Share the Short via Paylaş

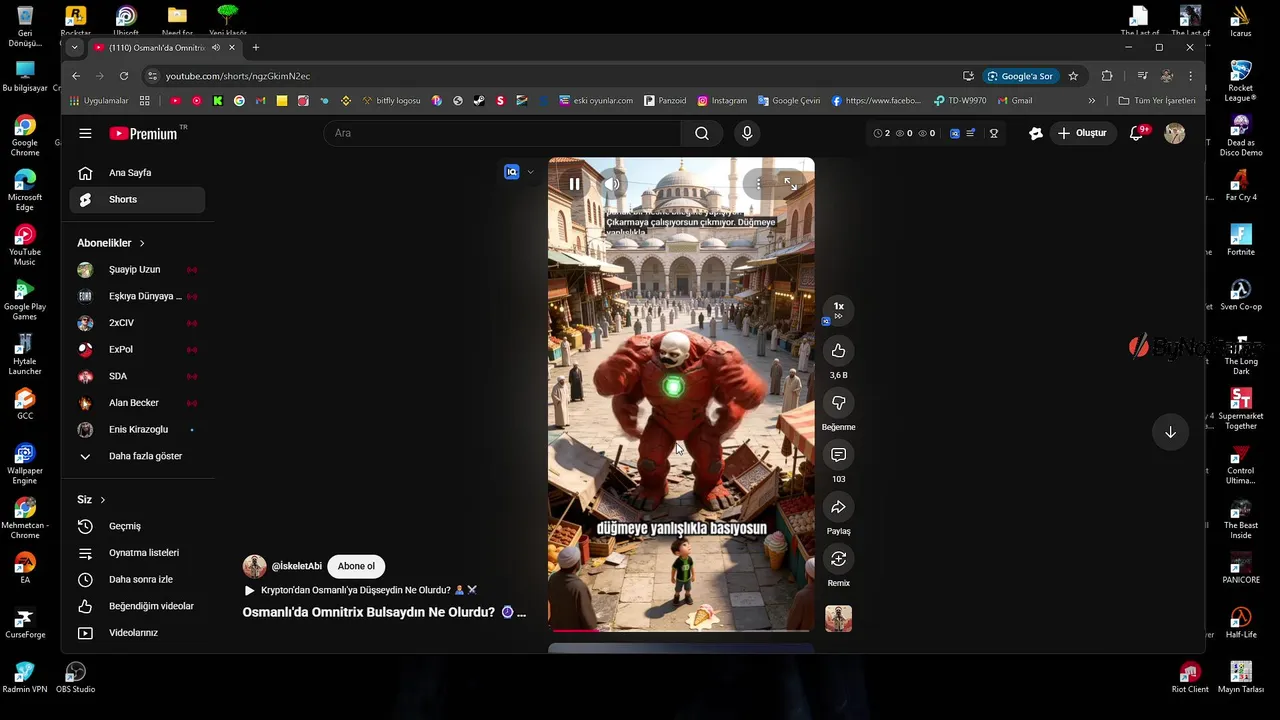pyautogui.click(x=838, y=507)
